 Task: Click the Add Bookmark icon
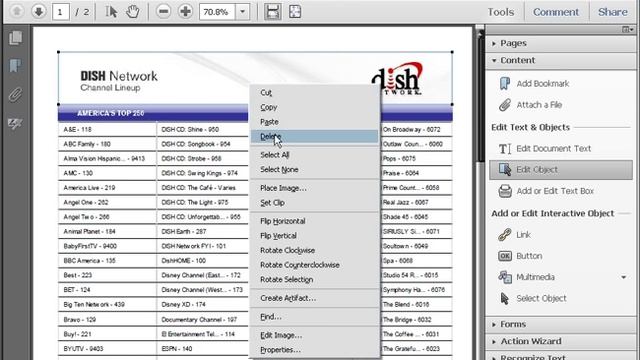click(x=505, y=83)
